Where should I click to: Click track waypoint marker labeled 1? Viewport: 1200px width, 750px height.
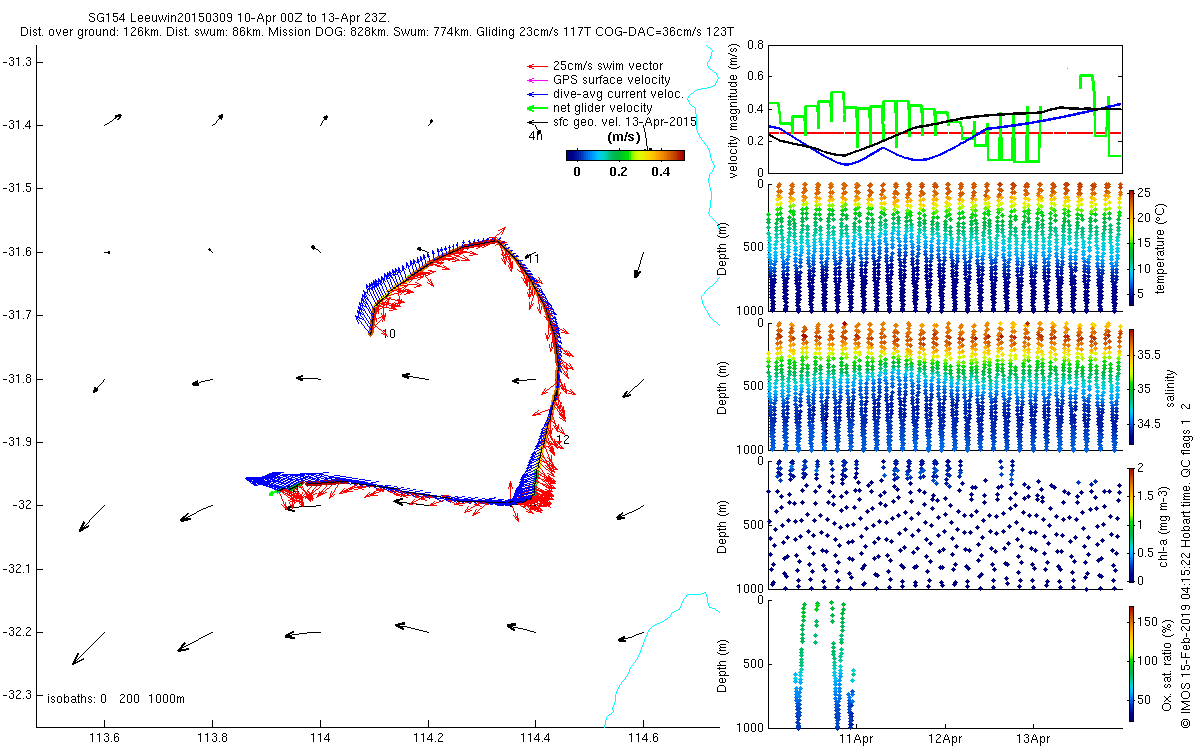[x=535, y=259]
